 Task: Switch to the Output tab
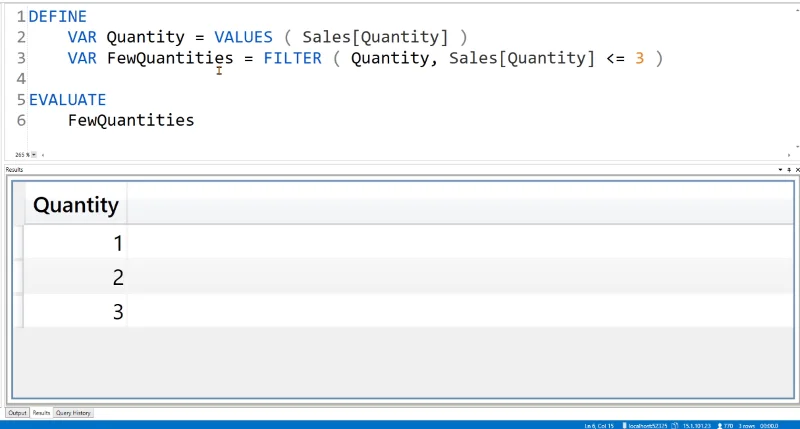pyautogui.click(x=17, y=413)
